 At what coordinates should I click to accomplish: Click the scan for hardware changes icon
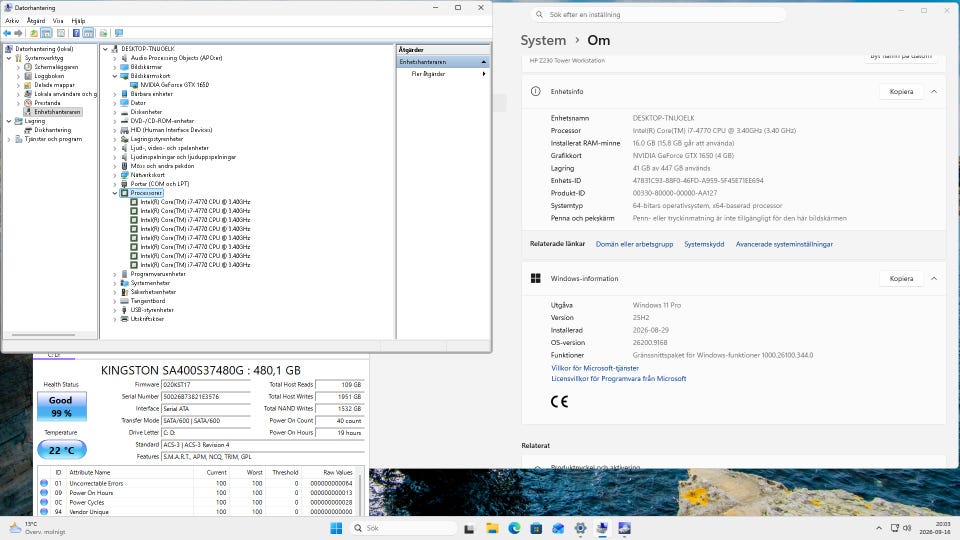tap(119, 33)
